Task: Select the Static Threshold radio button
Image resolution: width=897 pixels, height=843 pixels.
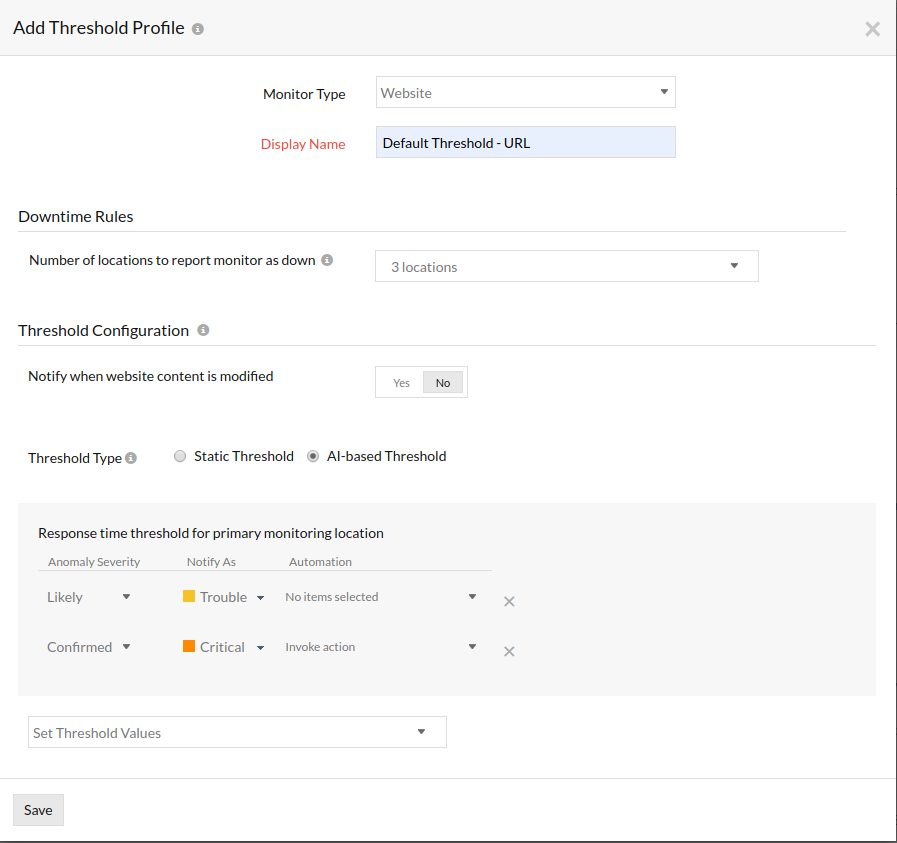Action: [x=180, y=456]
